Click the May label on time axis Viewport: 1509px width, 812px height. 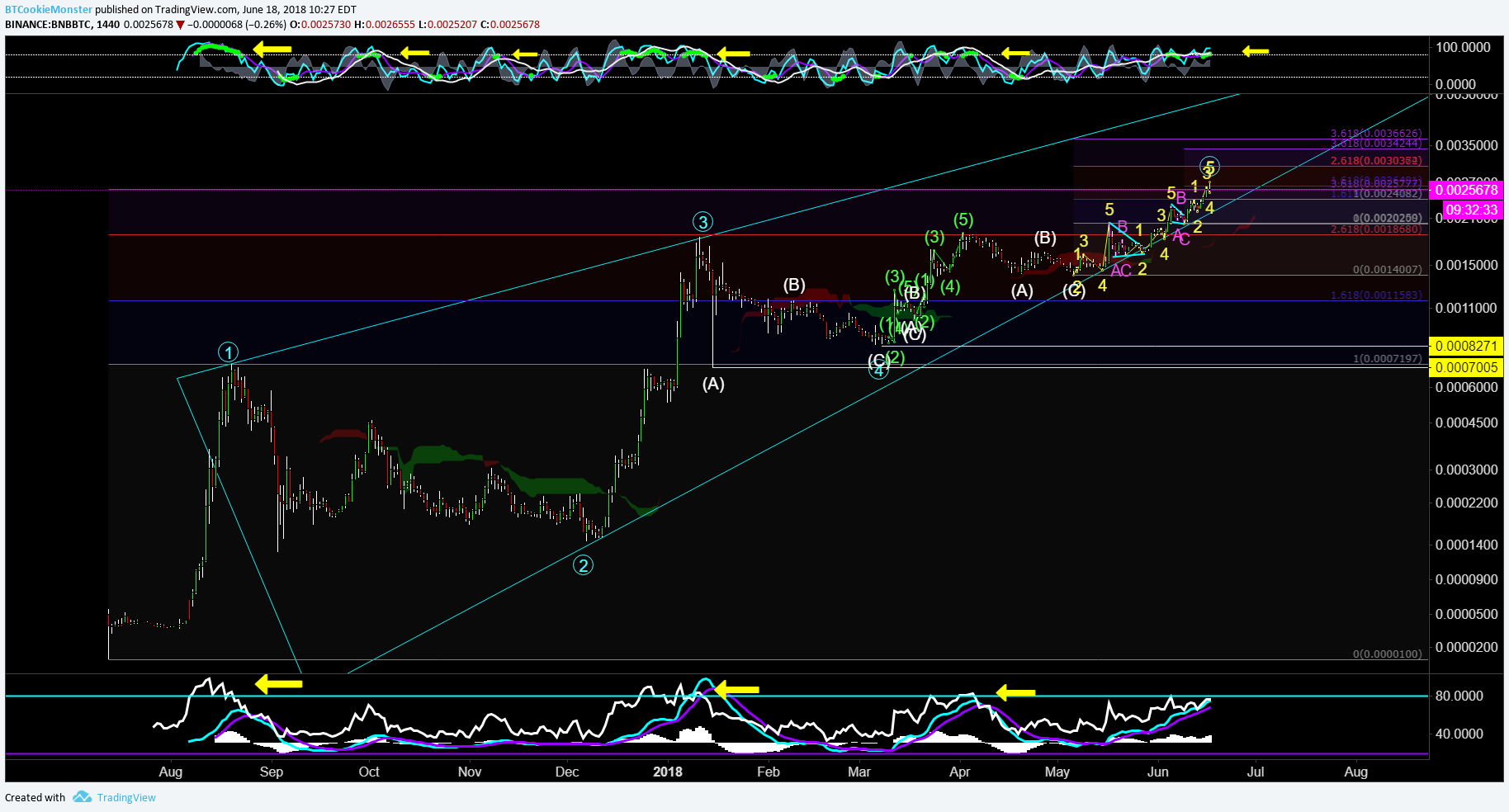tap(1057, 772)
